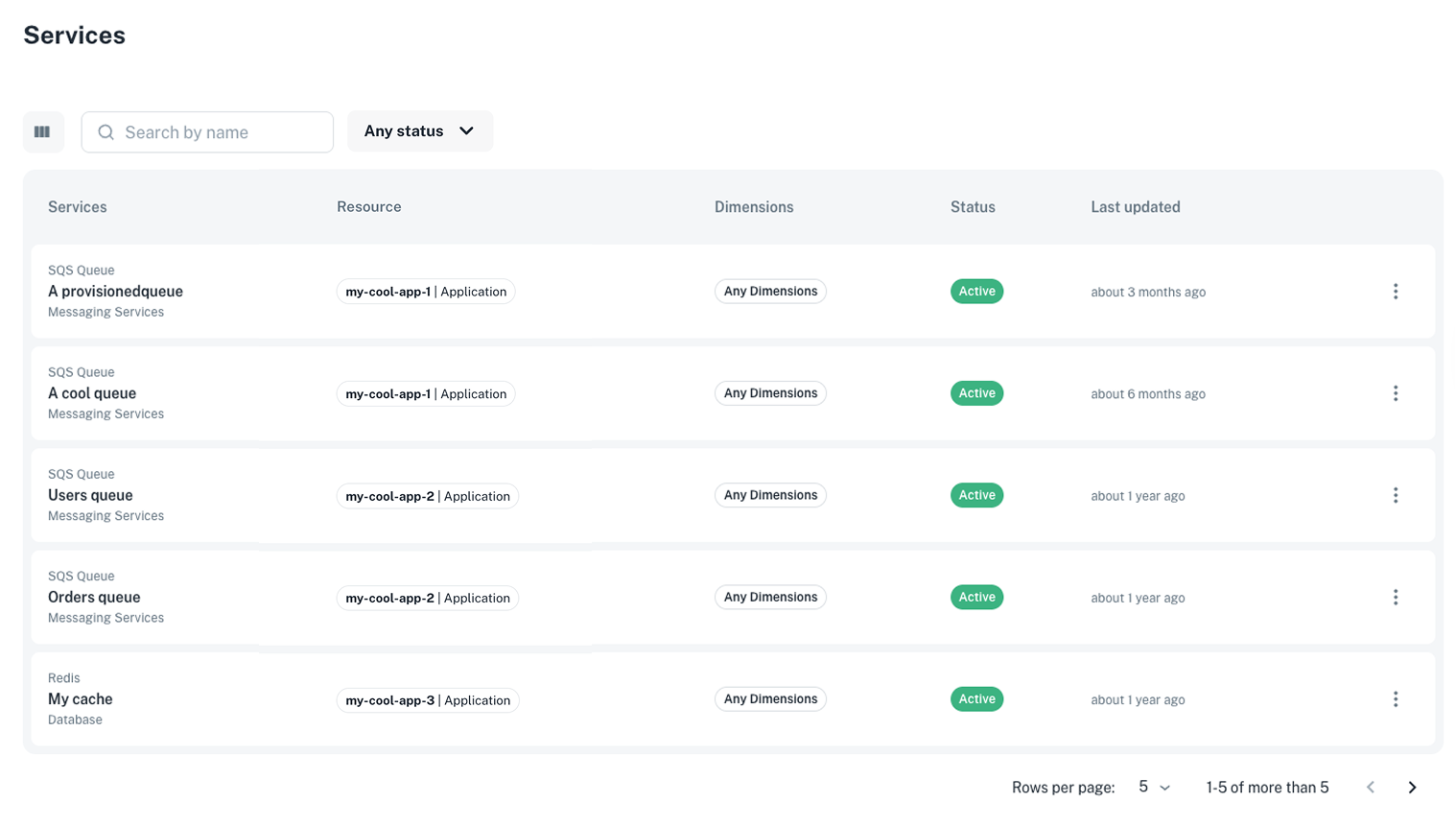Click the search magnifier icon
This screenshot has height=826, width=1456.
coord(106,131)
